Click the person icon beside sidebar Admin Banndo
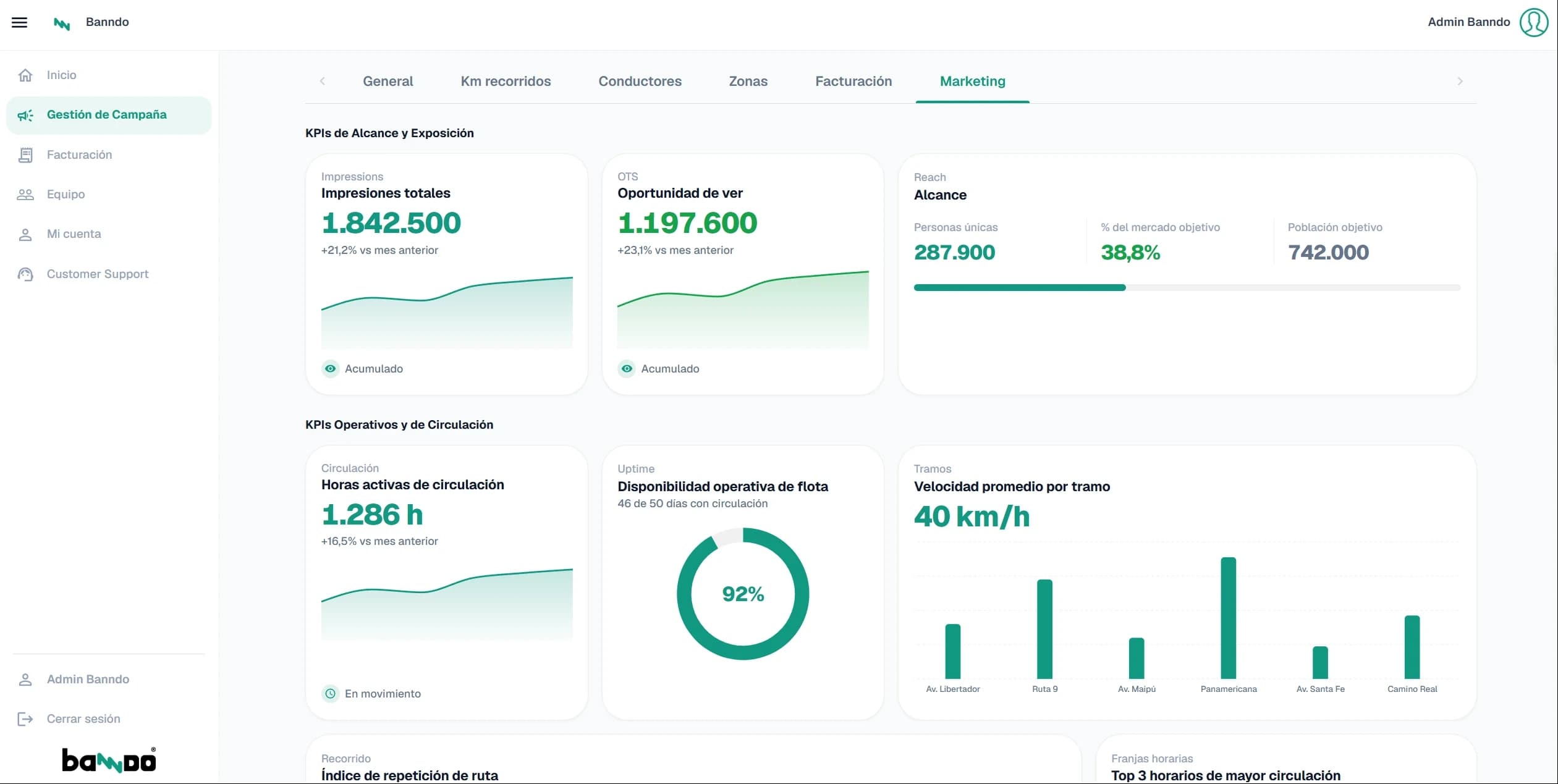The image size is (1558, 784). click(x=25, y=679)
